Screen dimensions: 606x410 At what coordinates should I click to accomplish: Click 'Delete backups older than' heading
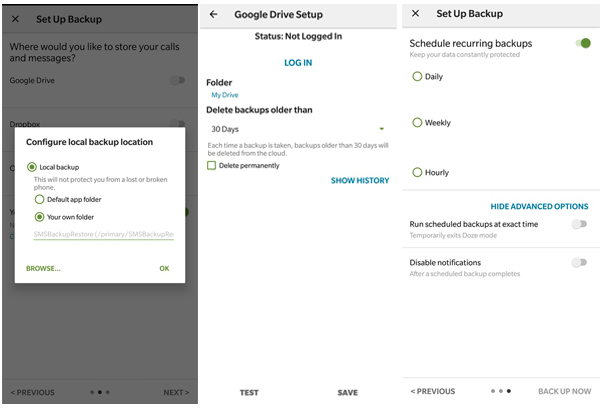pos(259,110)
